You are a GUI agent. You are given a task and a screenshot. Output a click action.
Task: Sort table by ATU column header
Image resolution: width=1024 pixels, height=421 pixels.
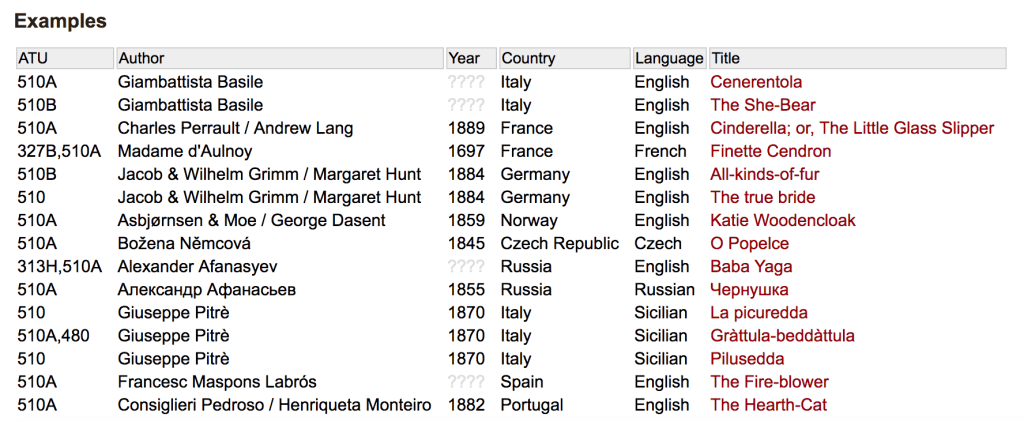pyautogui.click(x=33, y=58)
